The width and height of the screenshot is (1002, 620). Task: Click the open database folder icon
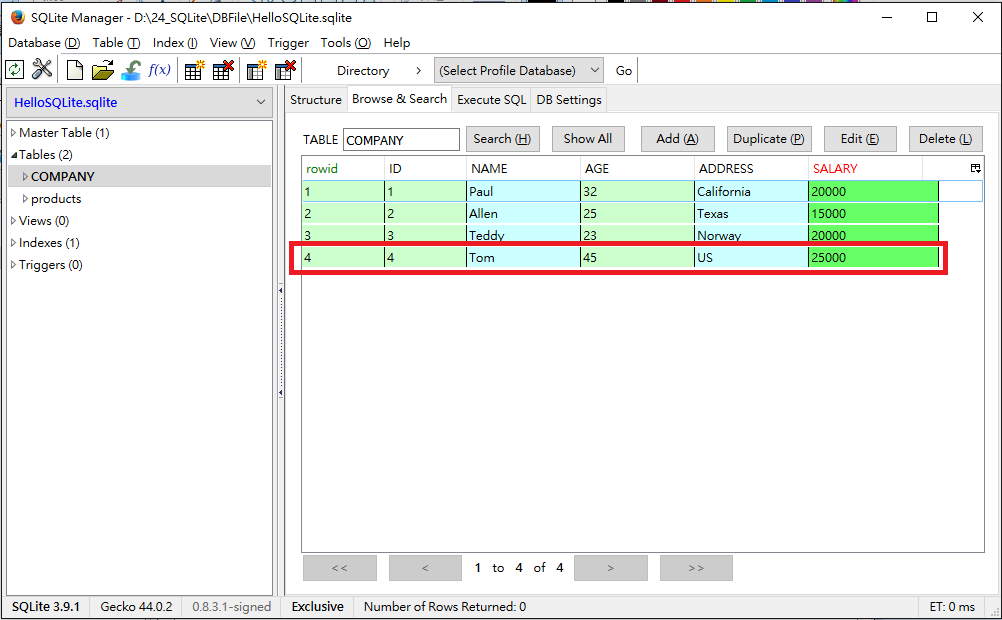tap(100, 69)
